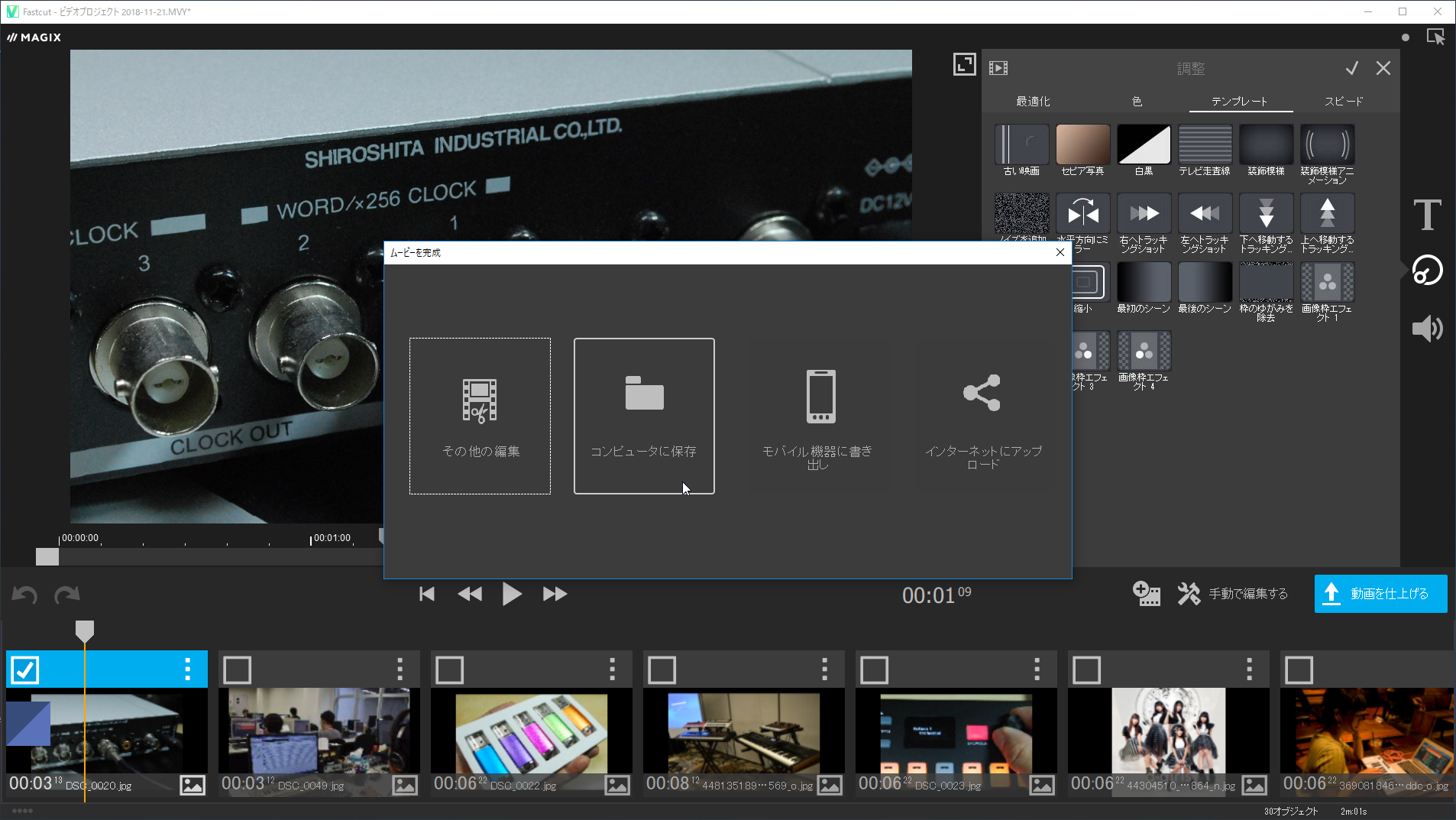Close the 調整 panel

(x=1383, y=68)
